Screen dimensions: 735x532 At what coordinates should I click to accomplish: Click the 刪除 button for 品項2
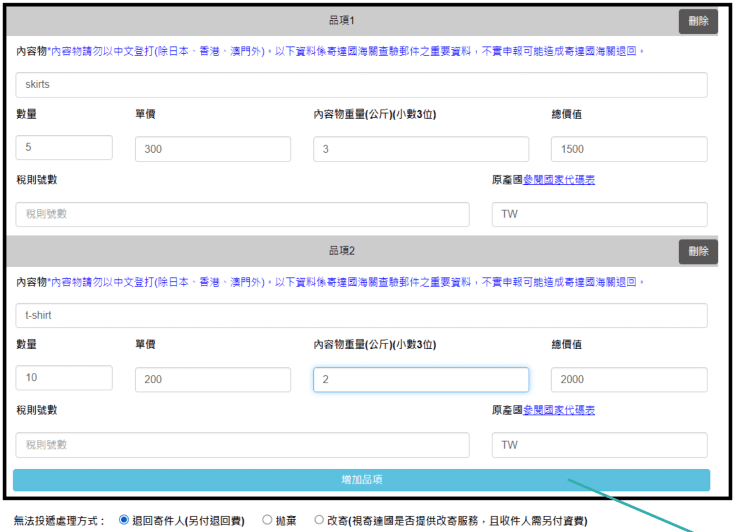click(697, 252)
